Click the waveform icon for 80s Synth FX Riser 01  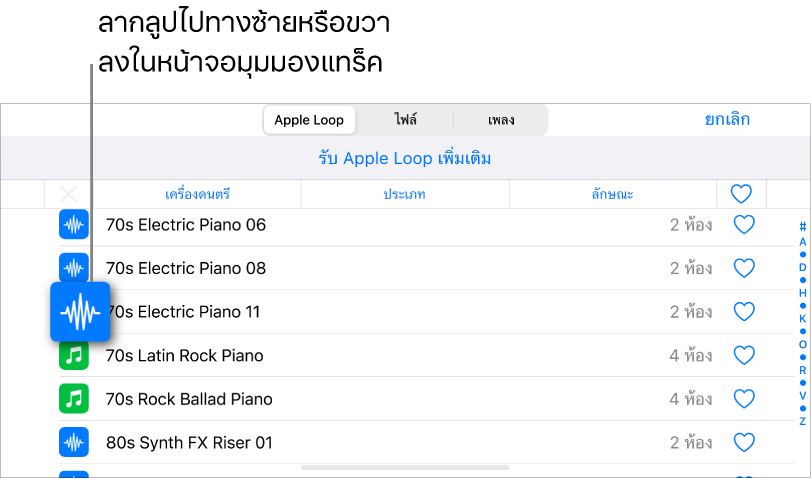(73, 442)
